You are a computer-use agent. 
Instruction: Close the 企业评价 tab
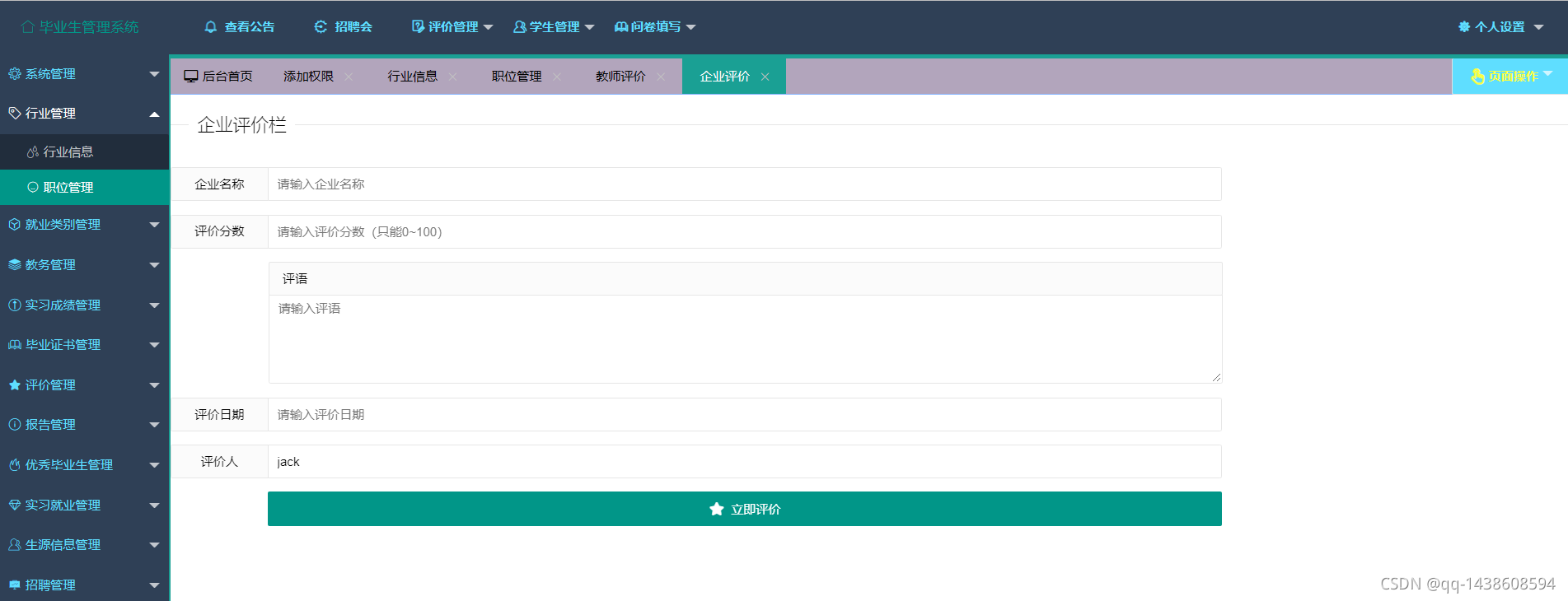pos(765,77)
